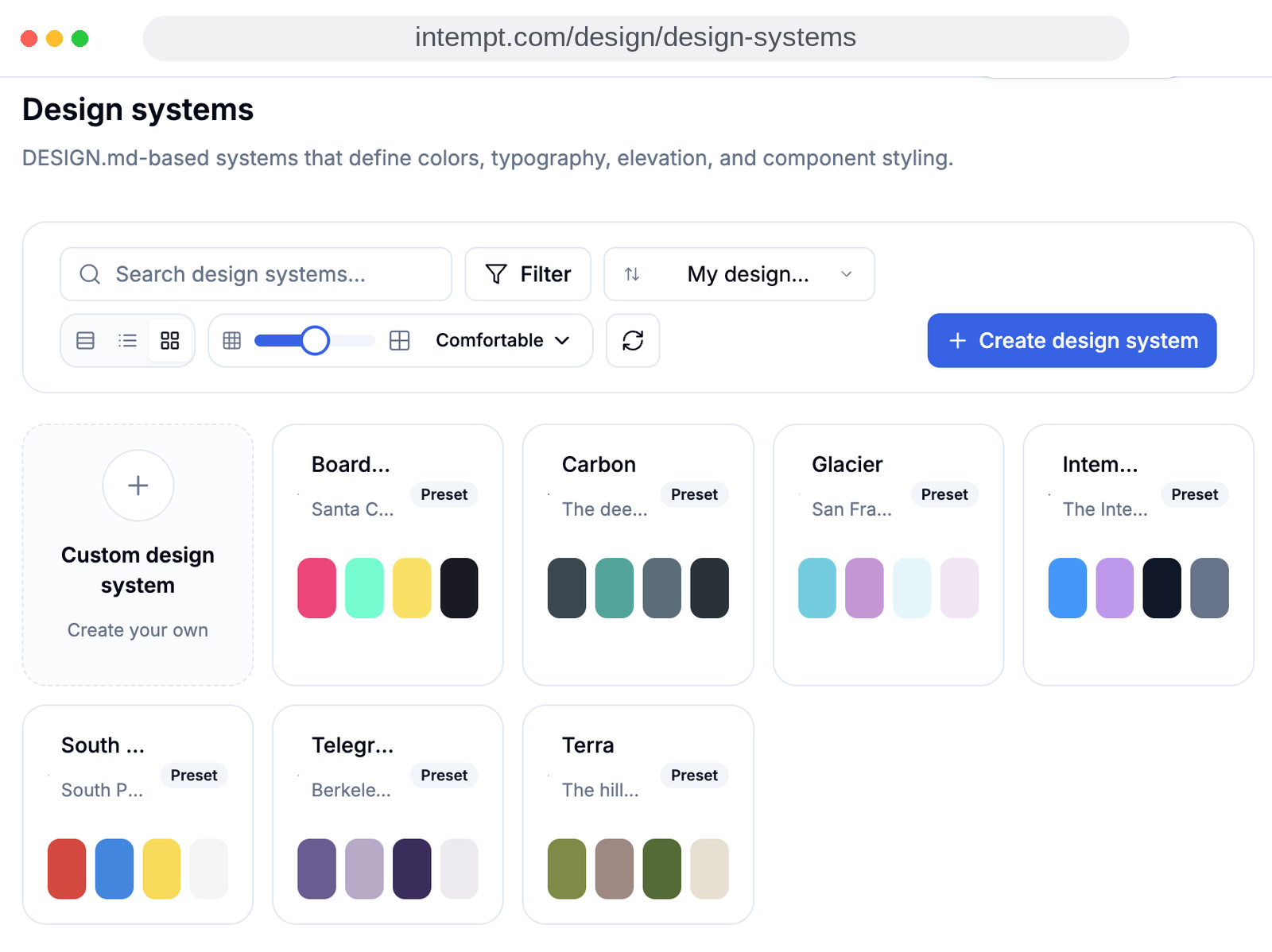This screenshot has width=1272, height=952.
Task: Click Preset badge on Glacier card
Action: click(944, 494)
